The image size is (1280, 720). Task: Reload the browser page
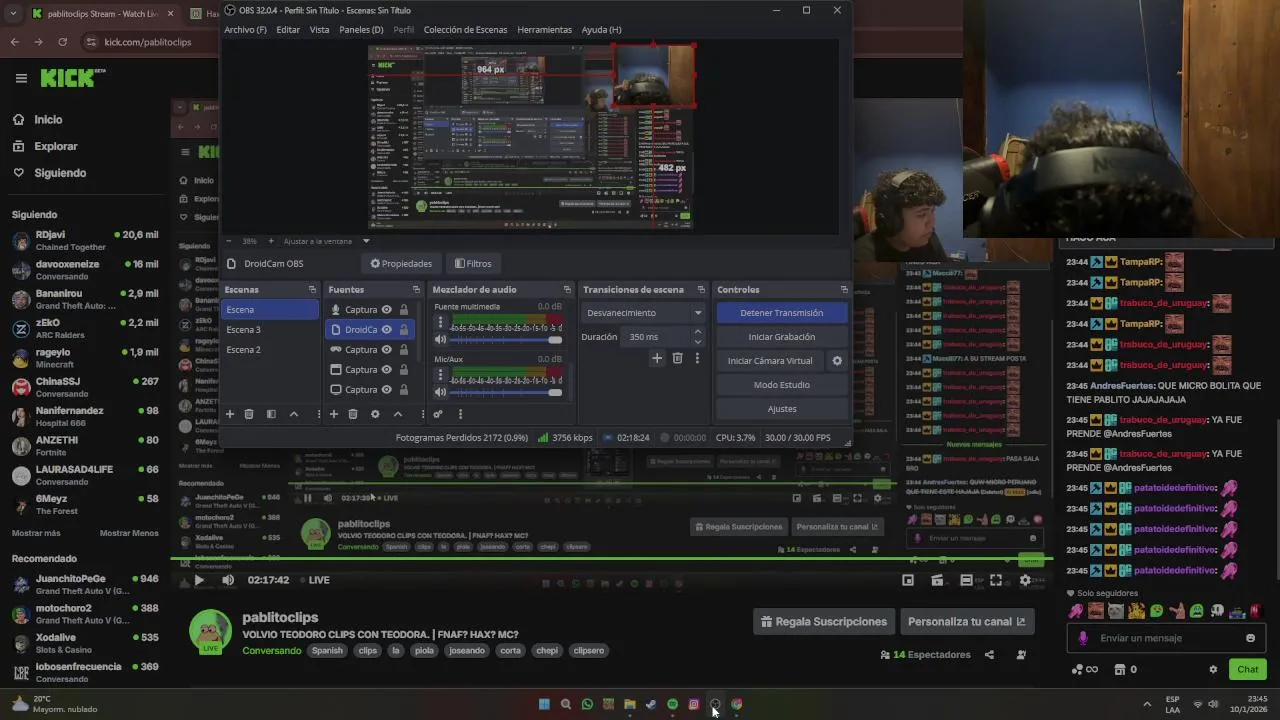click(x=62, y=42)
